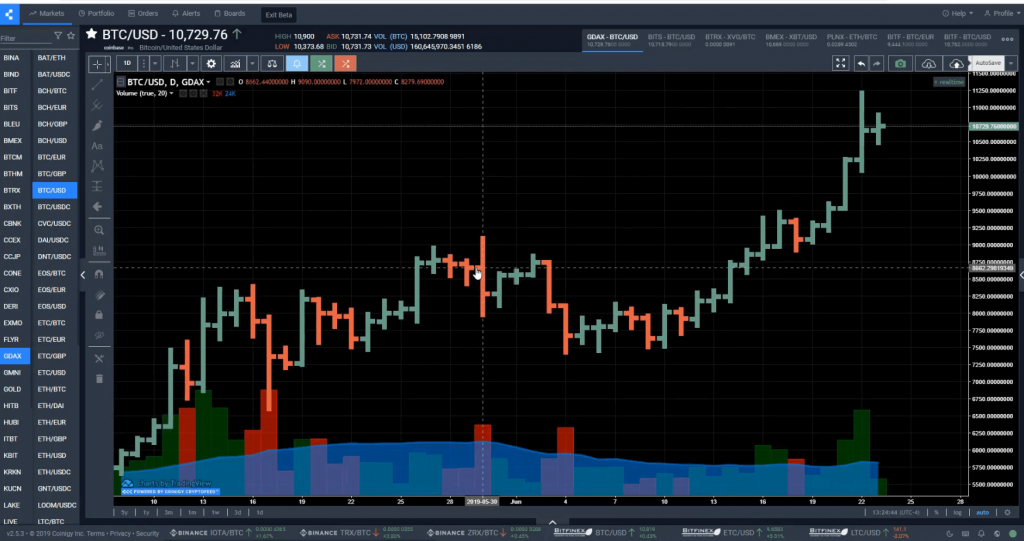Select the chart pattern tool
The image size is (1024, 541).
tap(97, 166)
